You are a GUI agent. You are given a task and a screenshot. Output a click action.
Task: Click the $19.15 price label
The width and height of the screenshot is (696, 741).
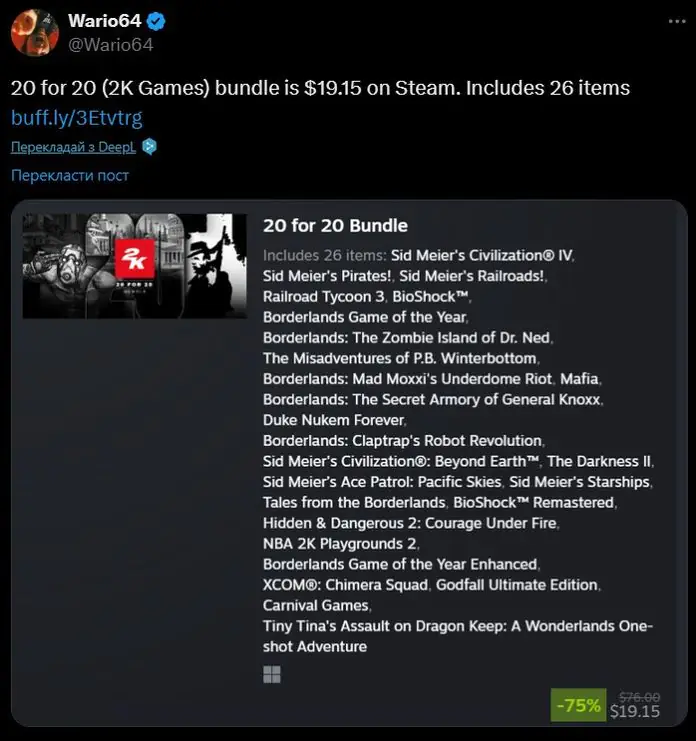[x=635, y=711]
